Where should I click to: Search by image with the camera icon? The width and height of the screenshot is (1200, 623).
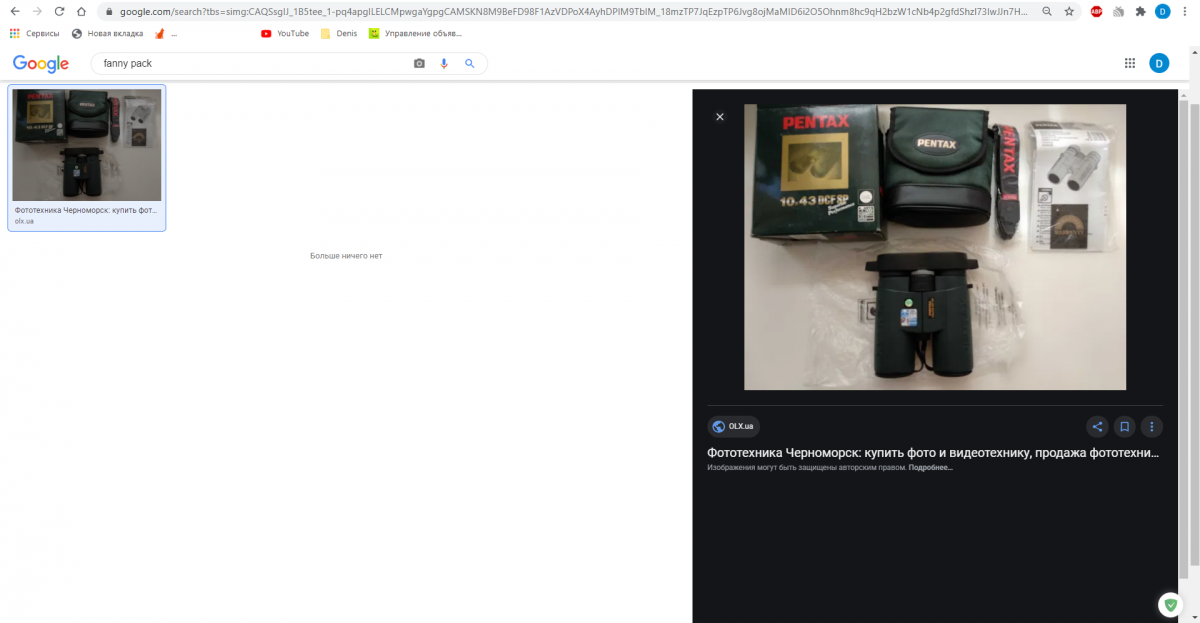point(419,63)
